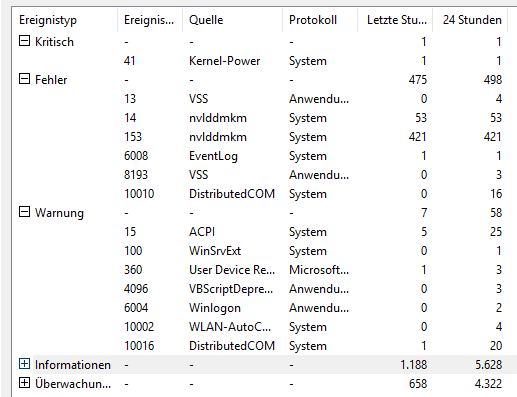This screenshot has width=517, height=397.
Task: Click the 20 count in event 10016 row
Action: [496, 346]
